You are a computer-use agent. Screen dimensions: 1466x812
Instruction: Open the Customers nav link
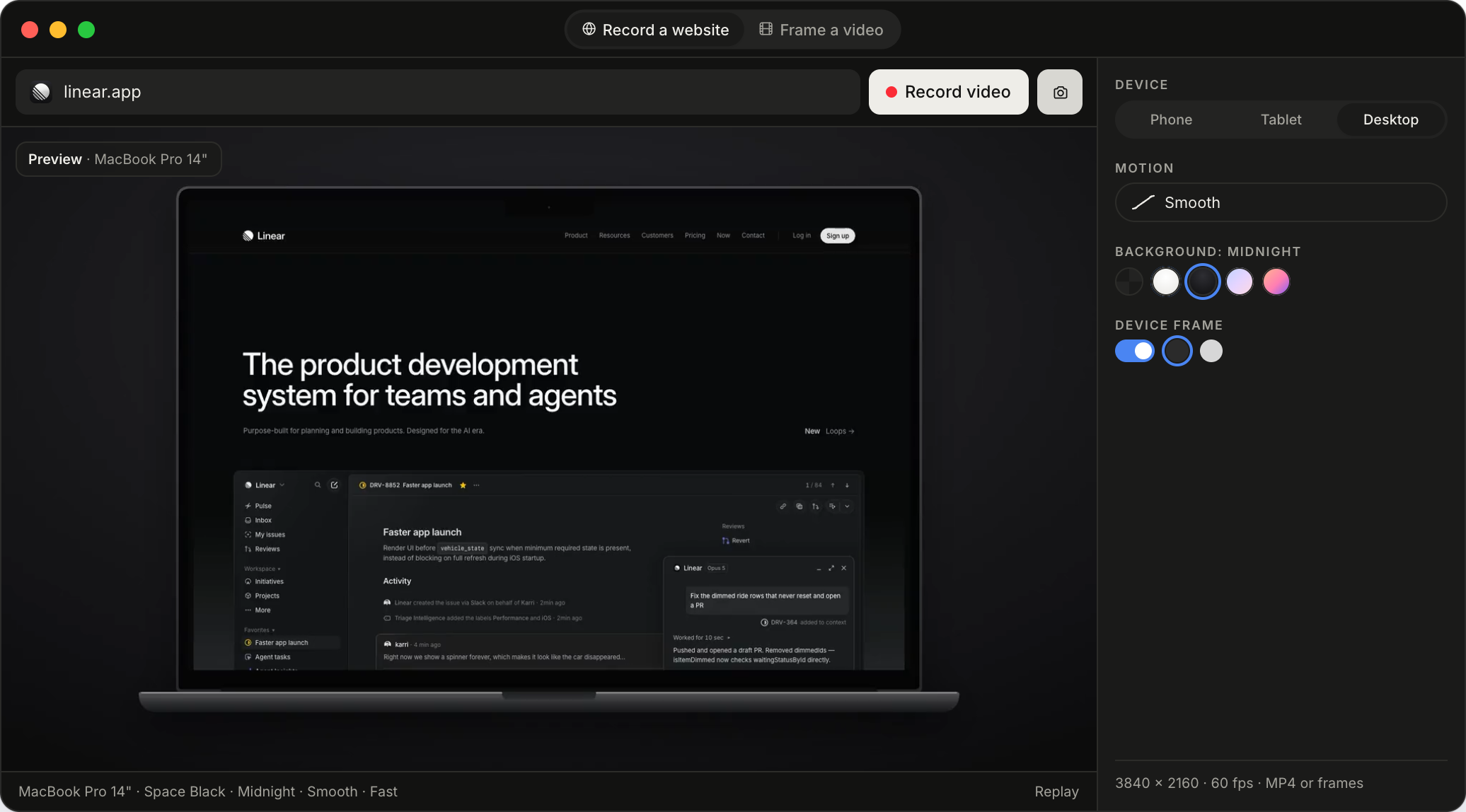pos(657,236)
